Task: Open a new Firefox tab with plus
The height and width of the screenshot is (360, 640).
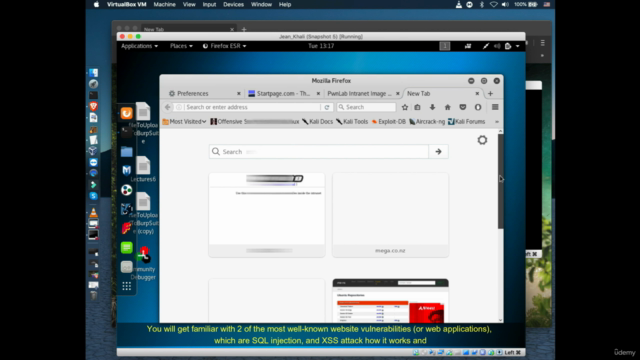Action: pyautogui.click(x=490, y=93)
